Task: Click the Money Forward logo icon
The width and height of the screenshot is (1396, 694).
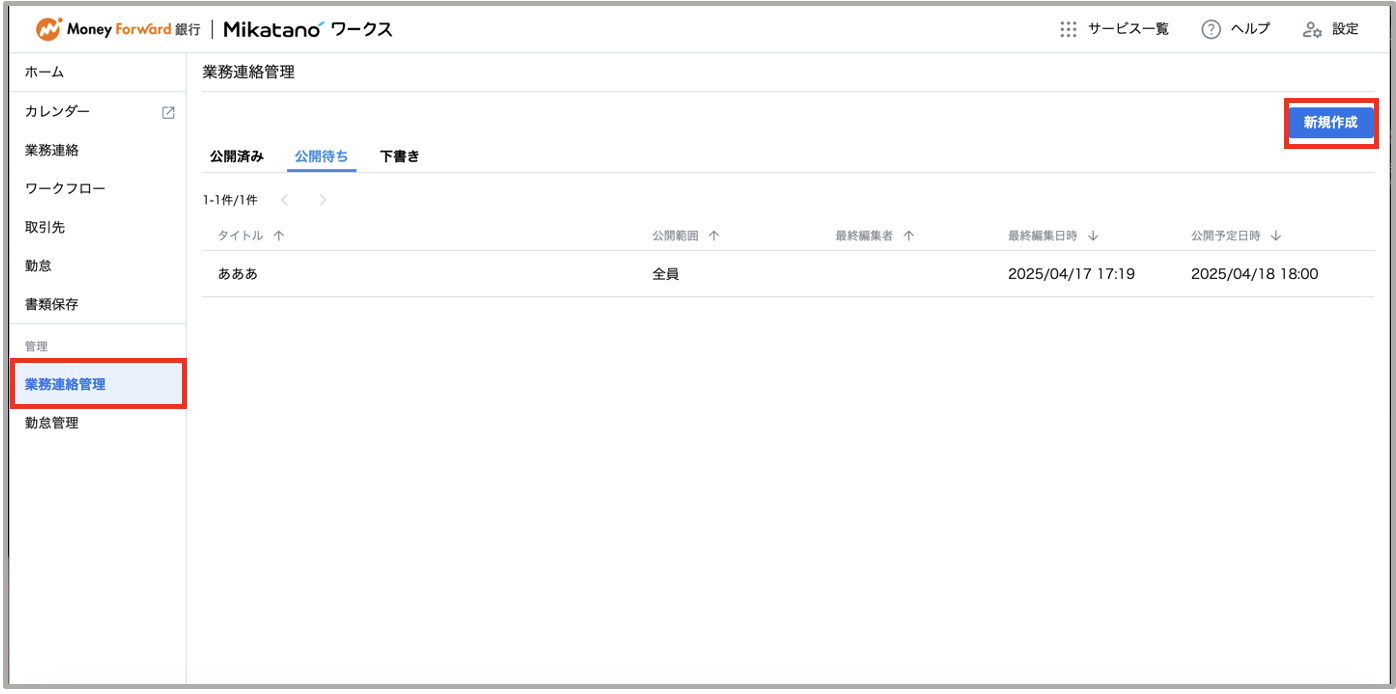Action: (x=48, y=29)
